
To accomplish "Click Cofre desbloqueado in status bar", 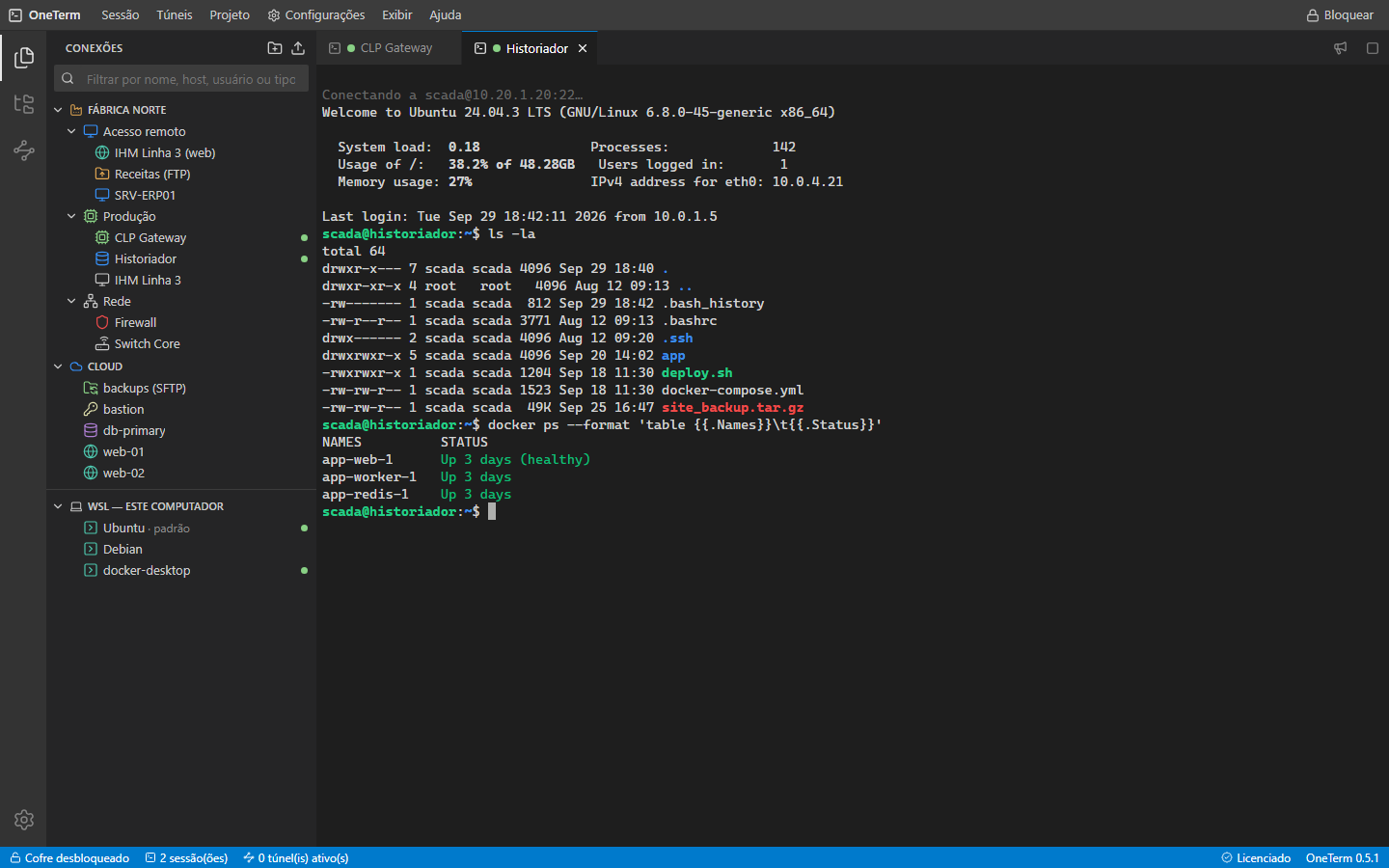I will (x=69, y=858).
